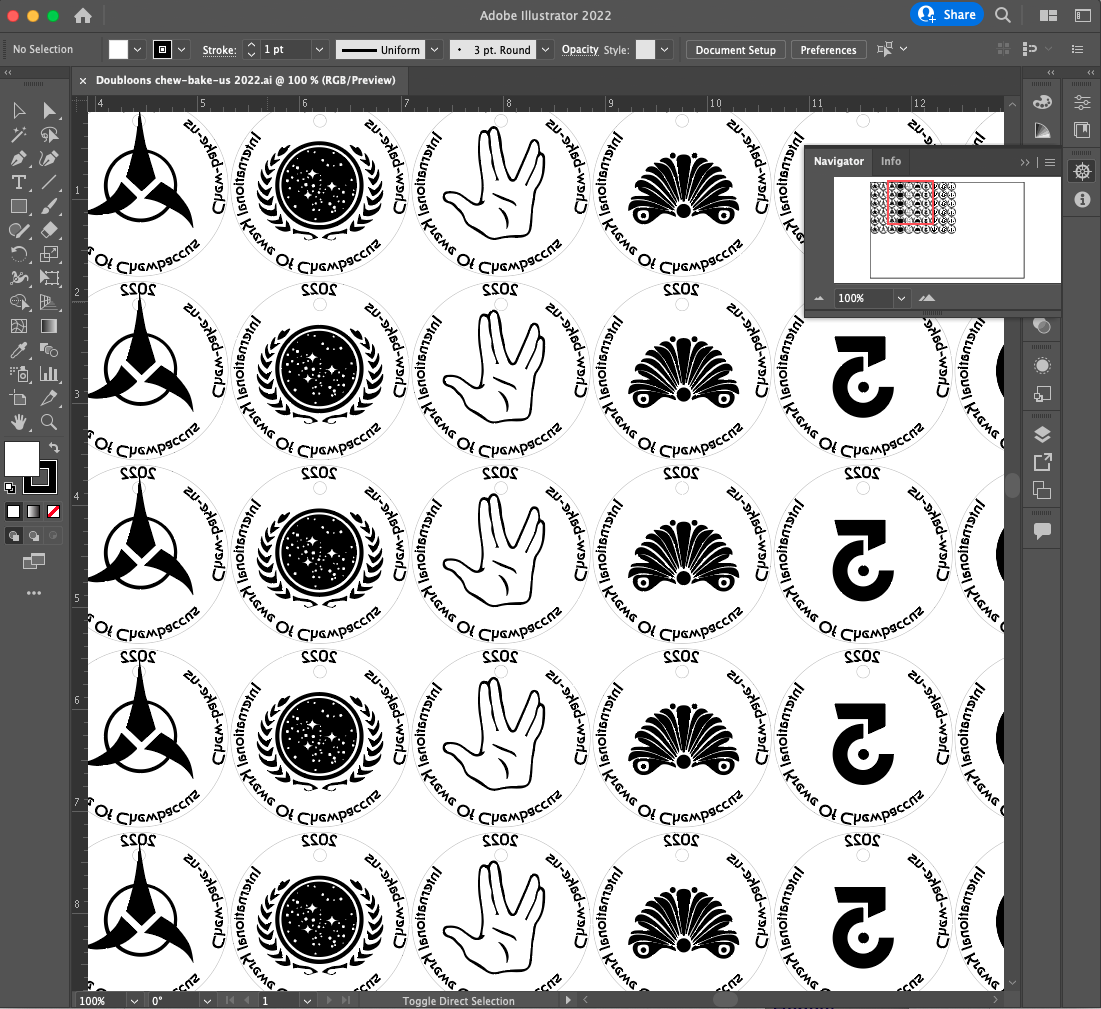Set paint mode to None
The image size is (1101, 1009).
pyautogui.click(x=54, y=511)
